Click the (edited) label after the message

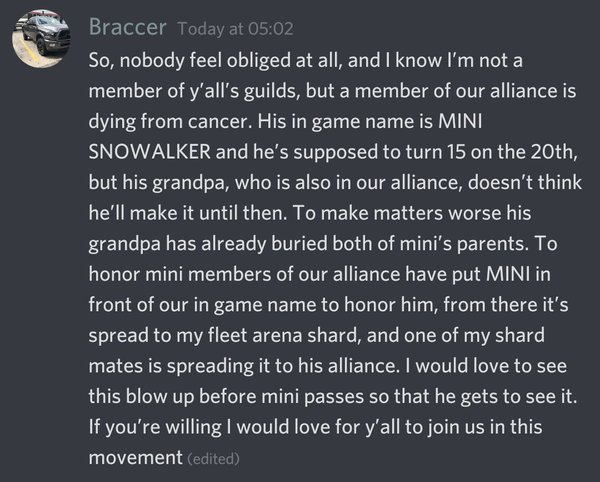[215, 461]
